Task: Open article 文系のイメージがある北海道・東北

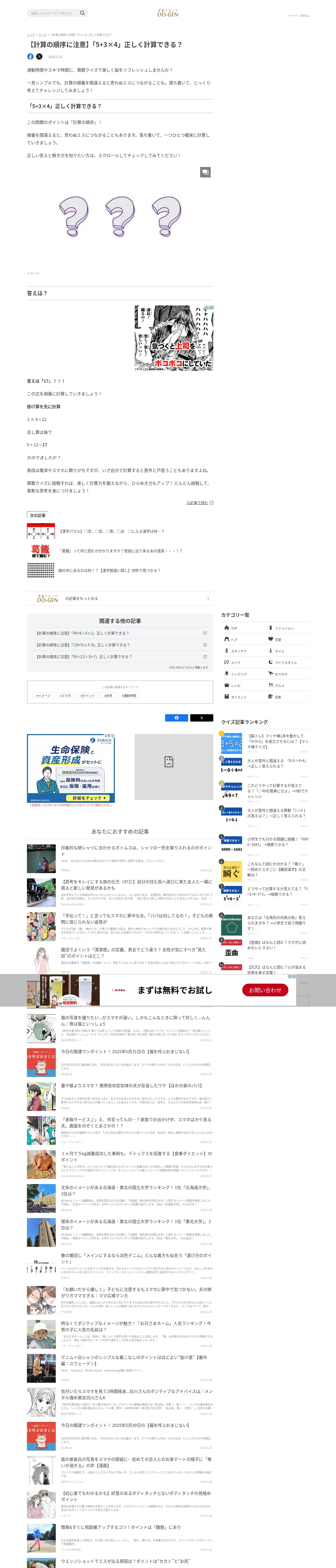Action: pyautogui.click(x=120, y=1198)
